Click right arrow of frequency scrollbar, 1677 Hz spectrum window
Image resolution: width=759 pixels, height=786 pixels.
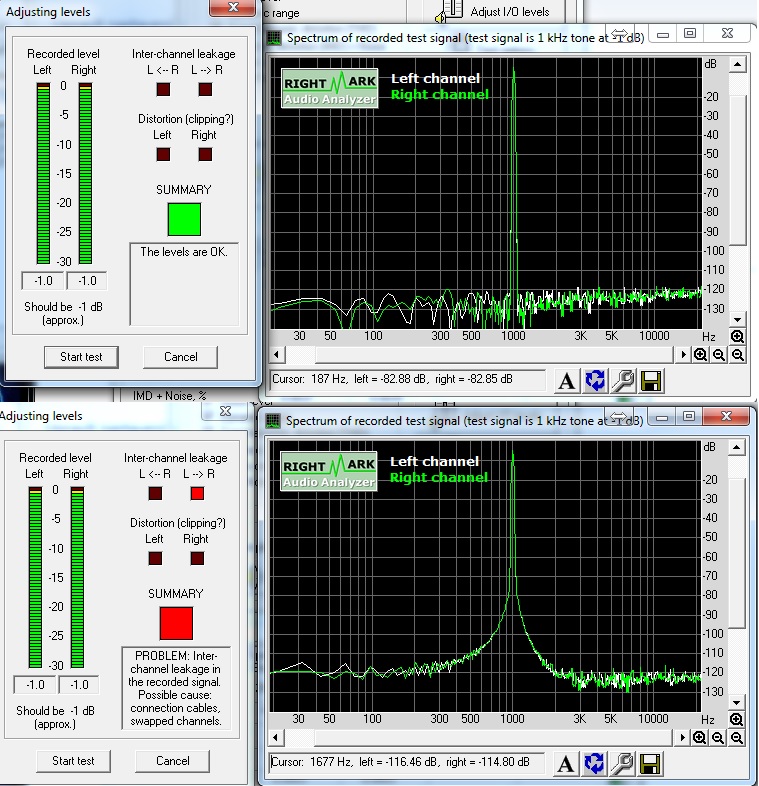click(x=682, y=738)
